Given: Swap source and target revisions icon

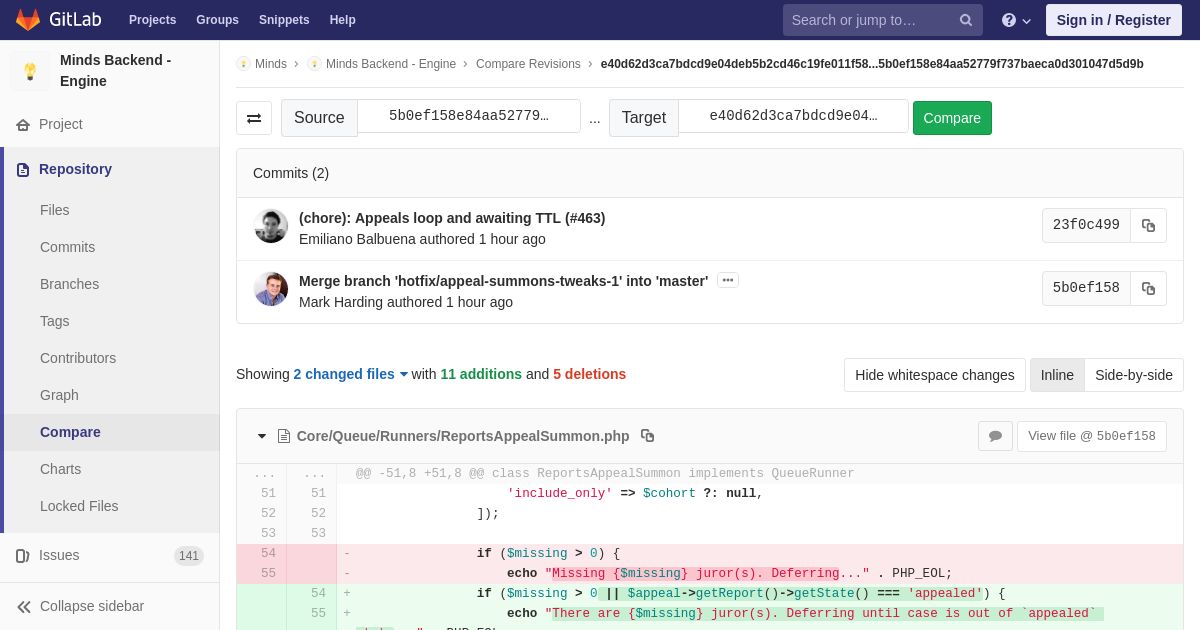Looking at the screenshot, I should (x=254, y=118).
